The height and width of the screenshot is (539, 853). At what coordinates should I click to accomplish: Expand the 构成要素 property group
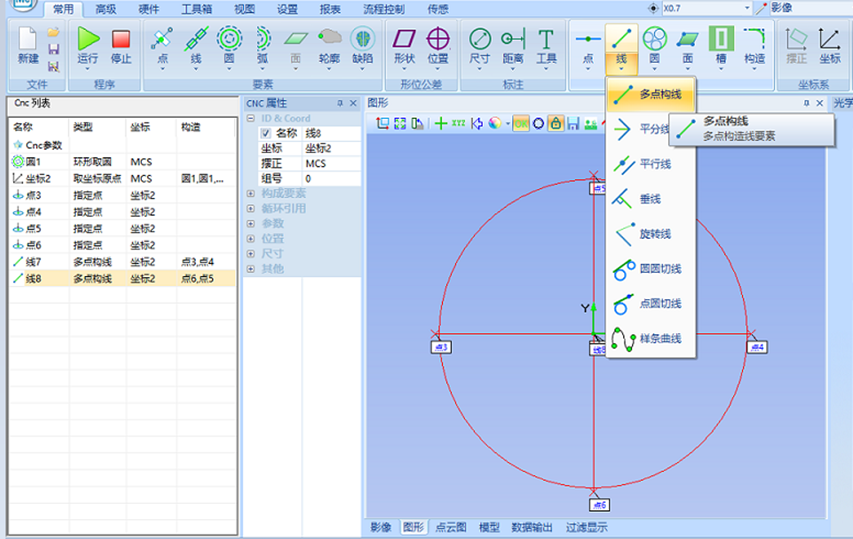pos(251,193)
